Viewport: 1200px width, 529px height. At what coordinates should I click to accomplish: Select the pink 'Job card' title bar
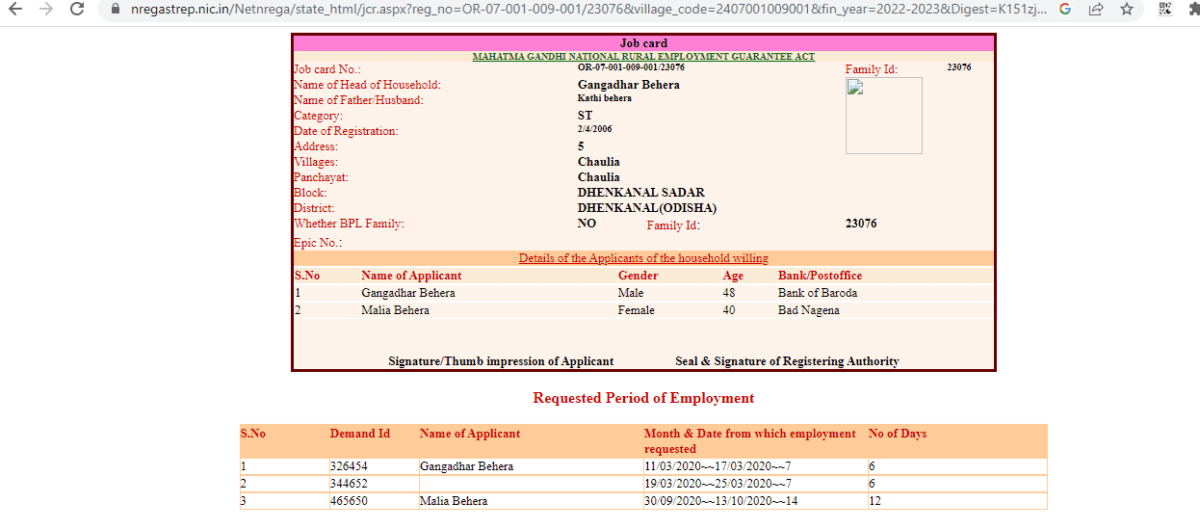(x=643, y=43)
